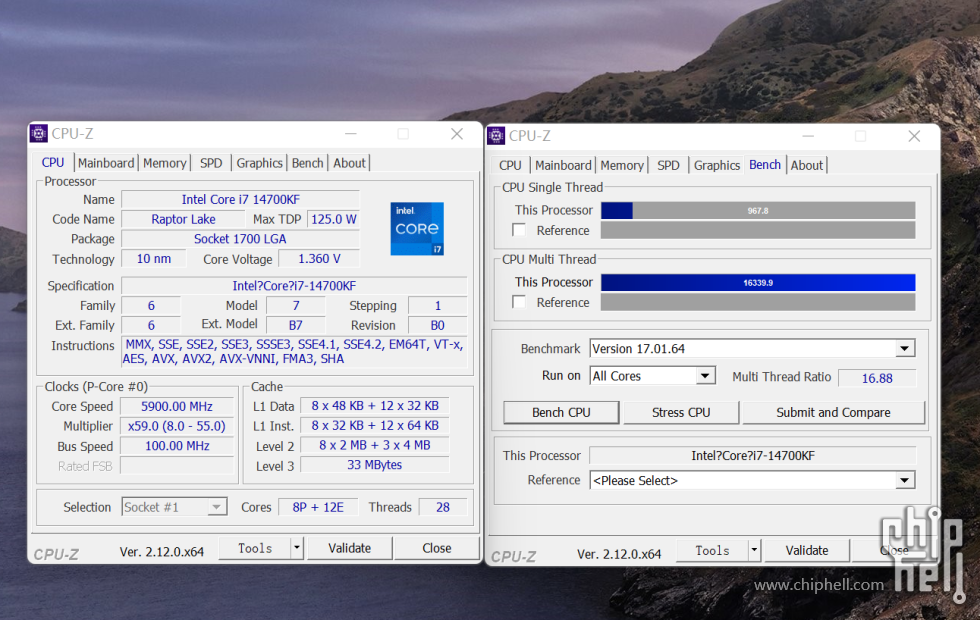
Task: Open Mainboard tab in right window
Action: pyautogui.click(x=563, y=166)
